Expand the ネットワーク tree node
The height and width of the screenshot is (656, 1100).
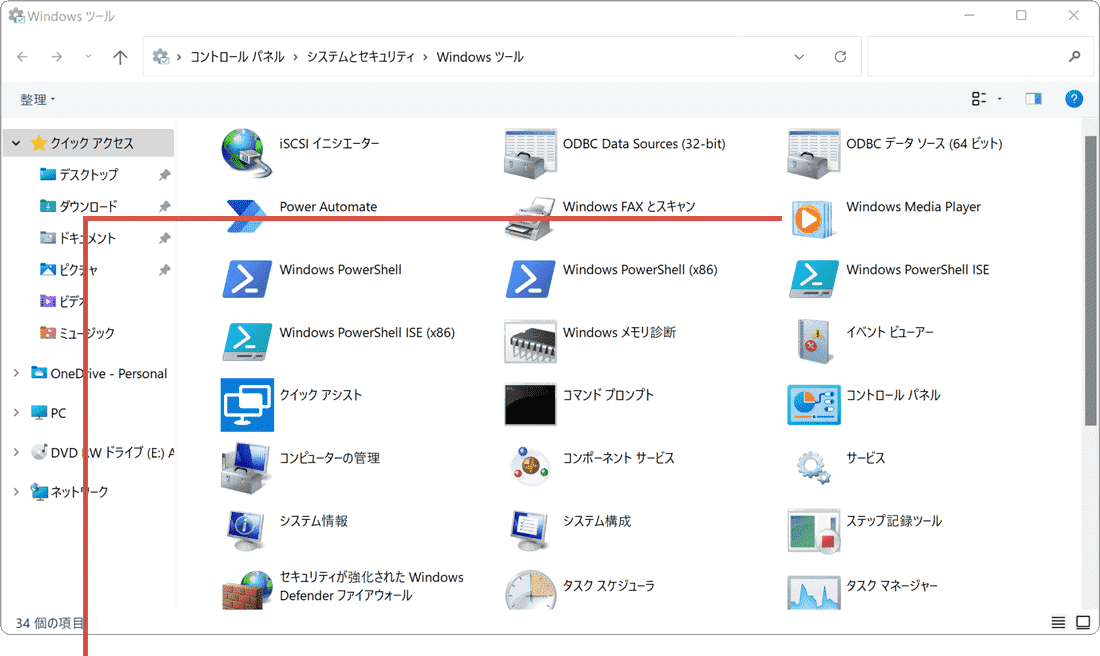click(15, 491)
